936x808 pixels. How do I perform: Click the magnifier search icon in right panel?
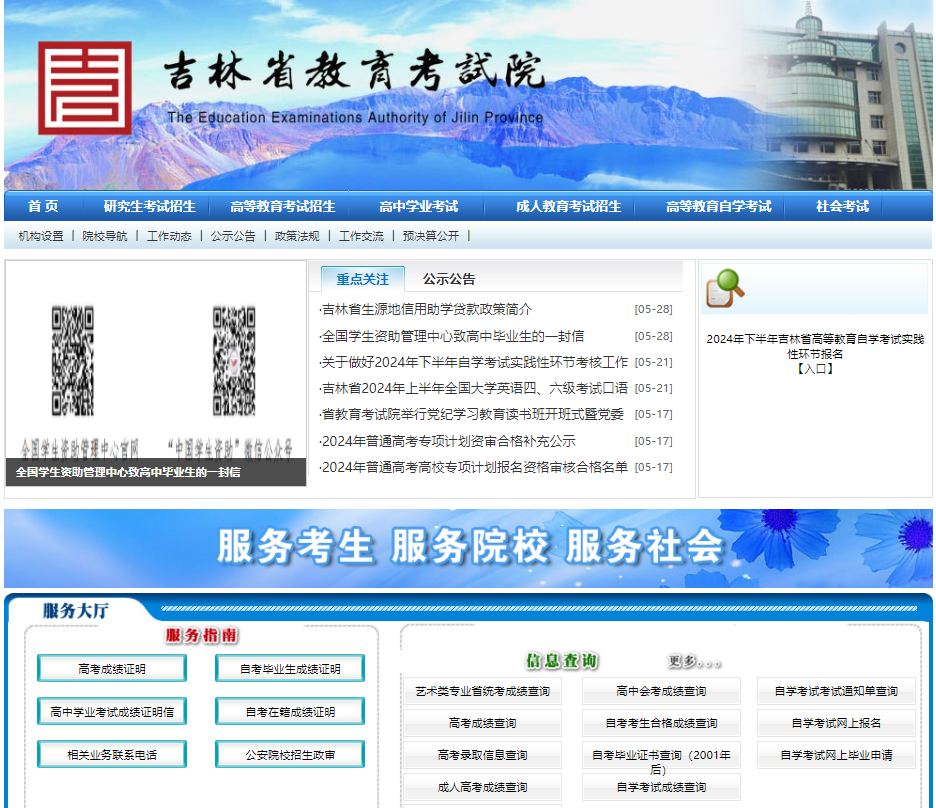pos(725,288)
